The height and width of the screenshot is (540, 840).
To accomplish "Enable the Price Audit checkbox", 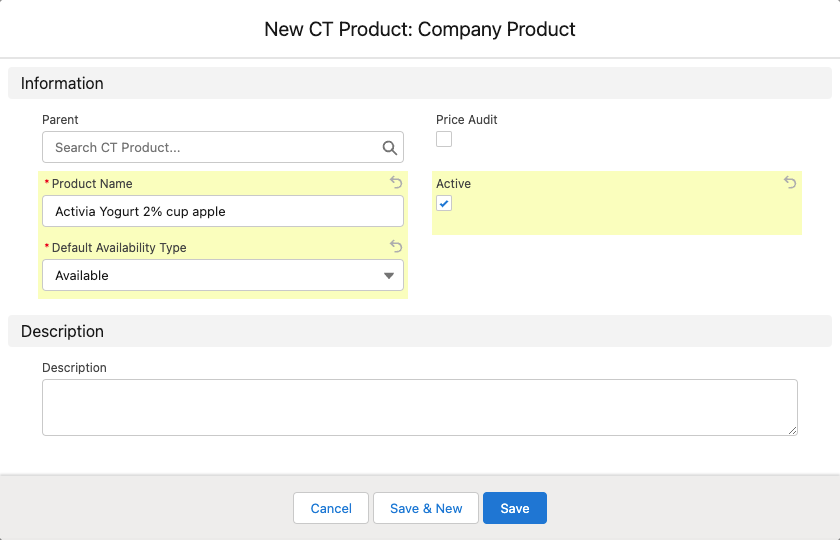I will 444,139.
